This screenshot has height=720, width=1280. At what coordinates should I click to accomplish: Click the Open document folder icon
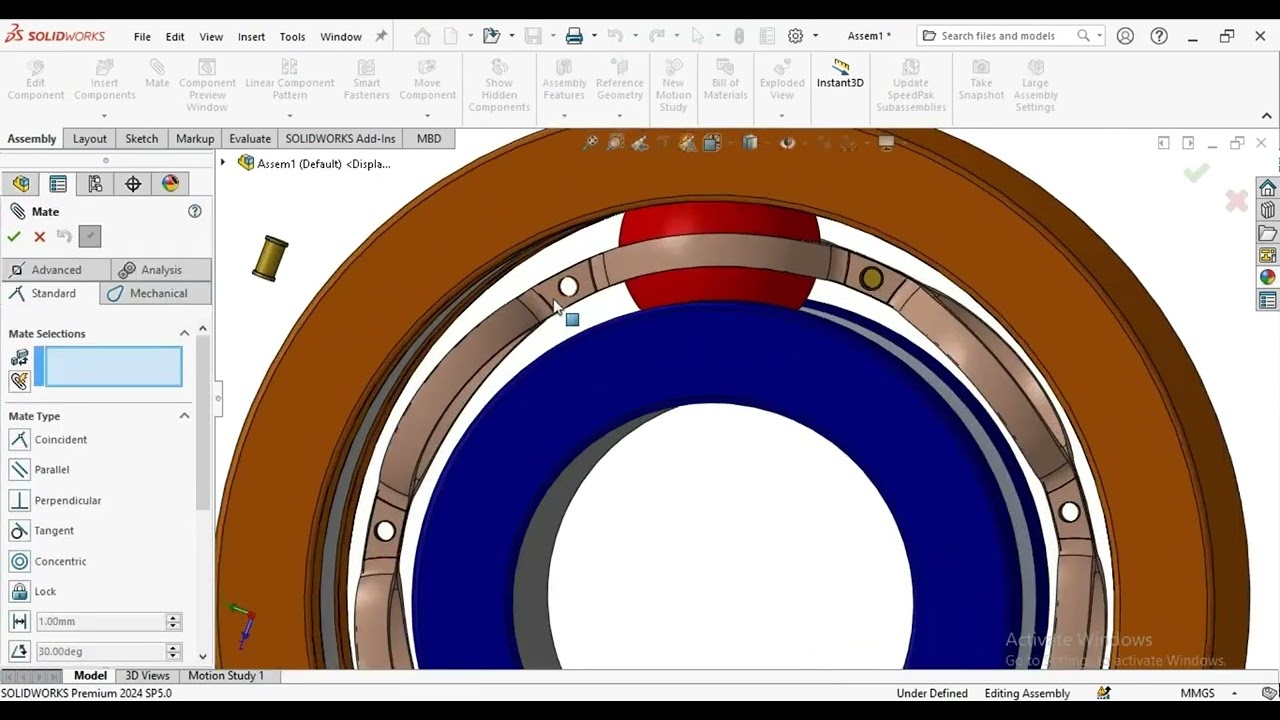point(491,36)
